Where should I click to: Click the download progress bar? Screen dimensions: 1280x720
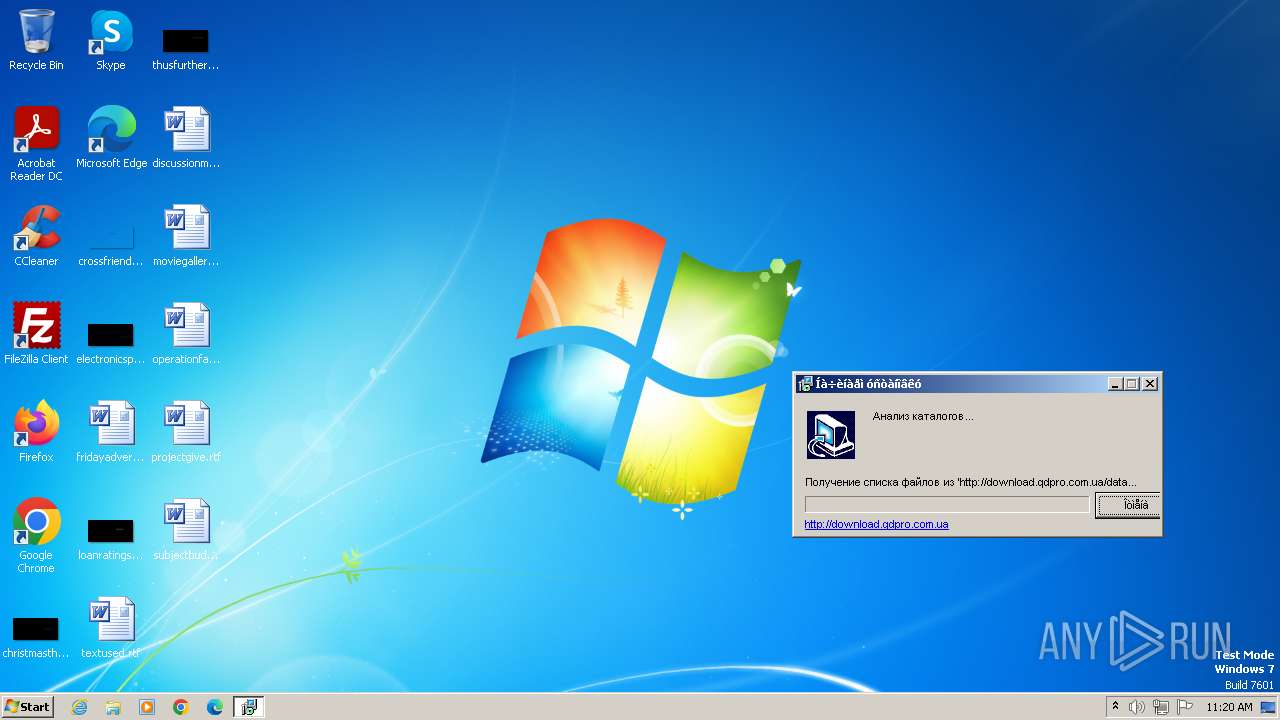947,505
